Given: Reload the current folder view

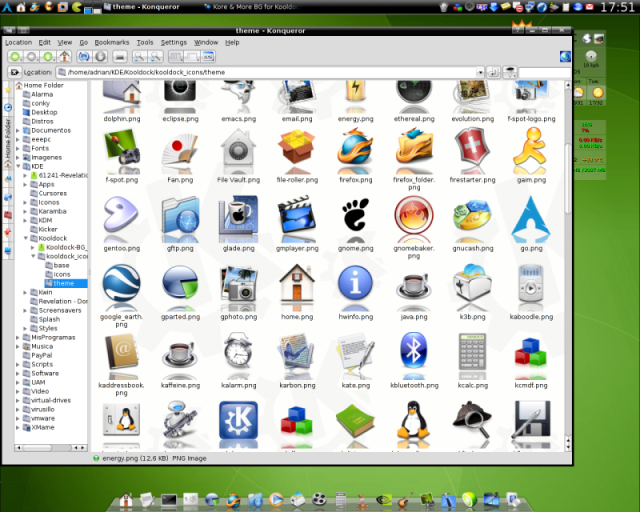Looking at the screenshot, I should [x=84, y=56].
